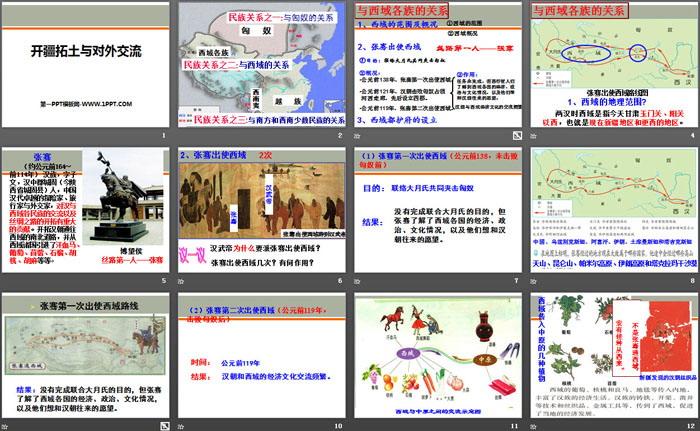Select slide 12 with plant illustrations

coord(614,356)
